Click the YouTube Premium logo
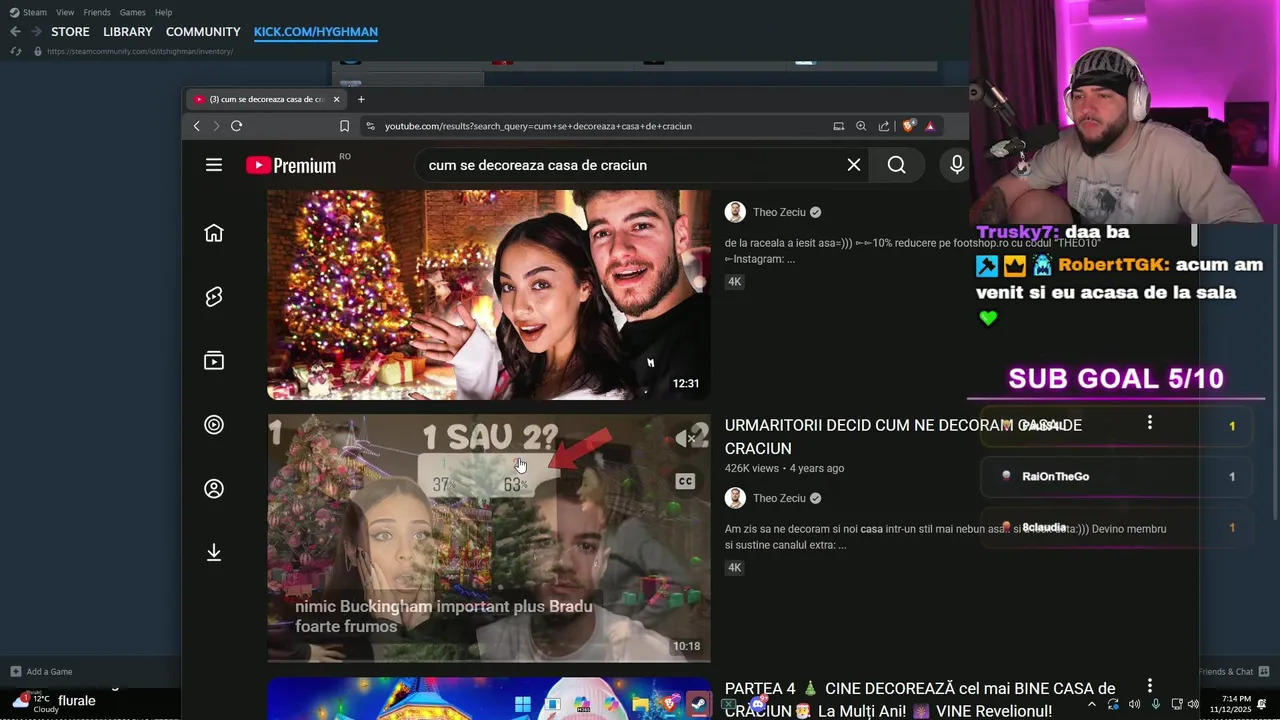The width and height of the screenshot is (1280, 720). pos(292,165)
